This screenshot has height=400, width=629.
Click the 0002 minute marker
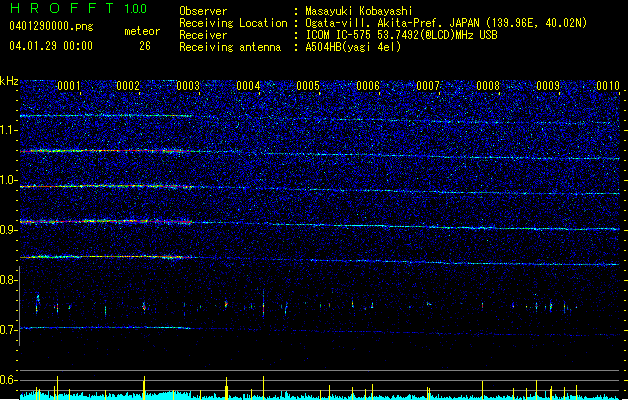(128, 86)
